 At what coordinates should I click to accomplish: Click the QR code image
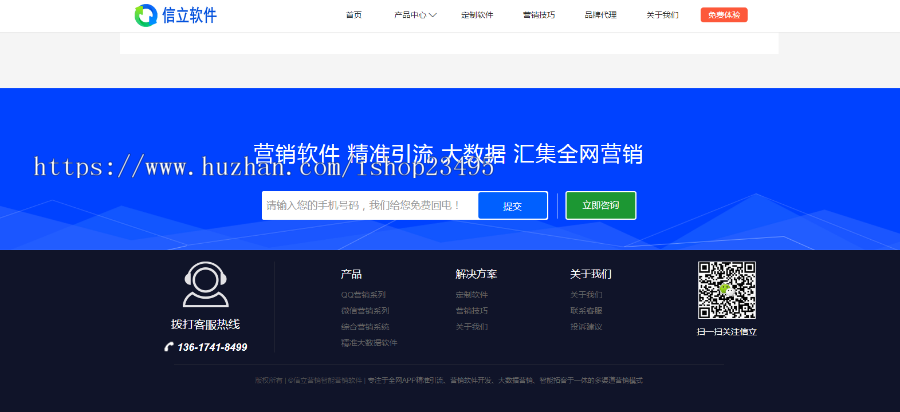pyautogui.click(x=726, y=290)
